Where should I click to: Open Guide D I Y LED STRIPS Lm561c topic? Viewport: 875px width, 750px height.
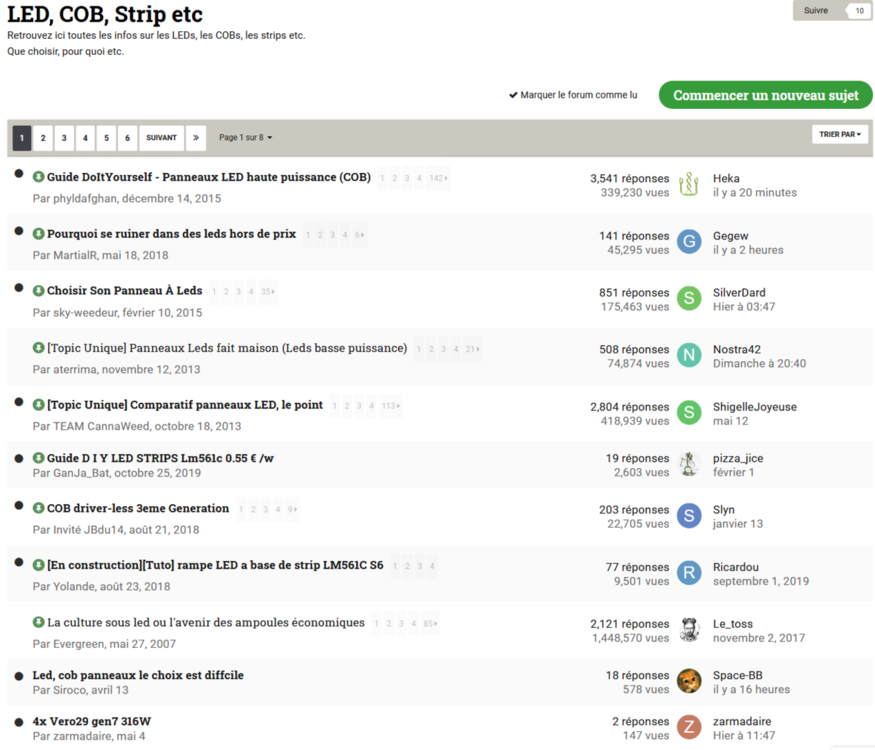coord(160,458)
